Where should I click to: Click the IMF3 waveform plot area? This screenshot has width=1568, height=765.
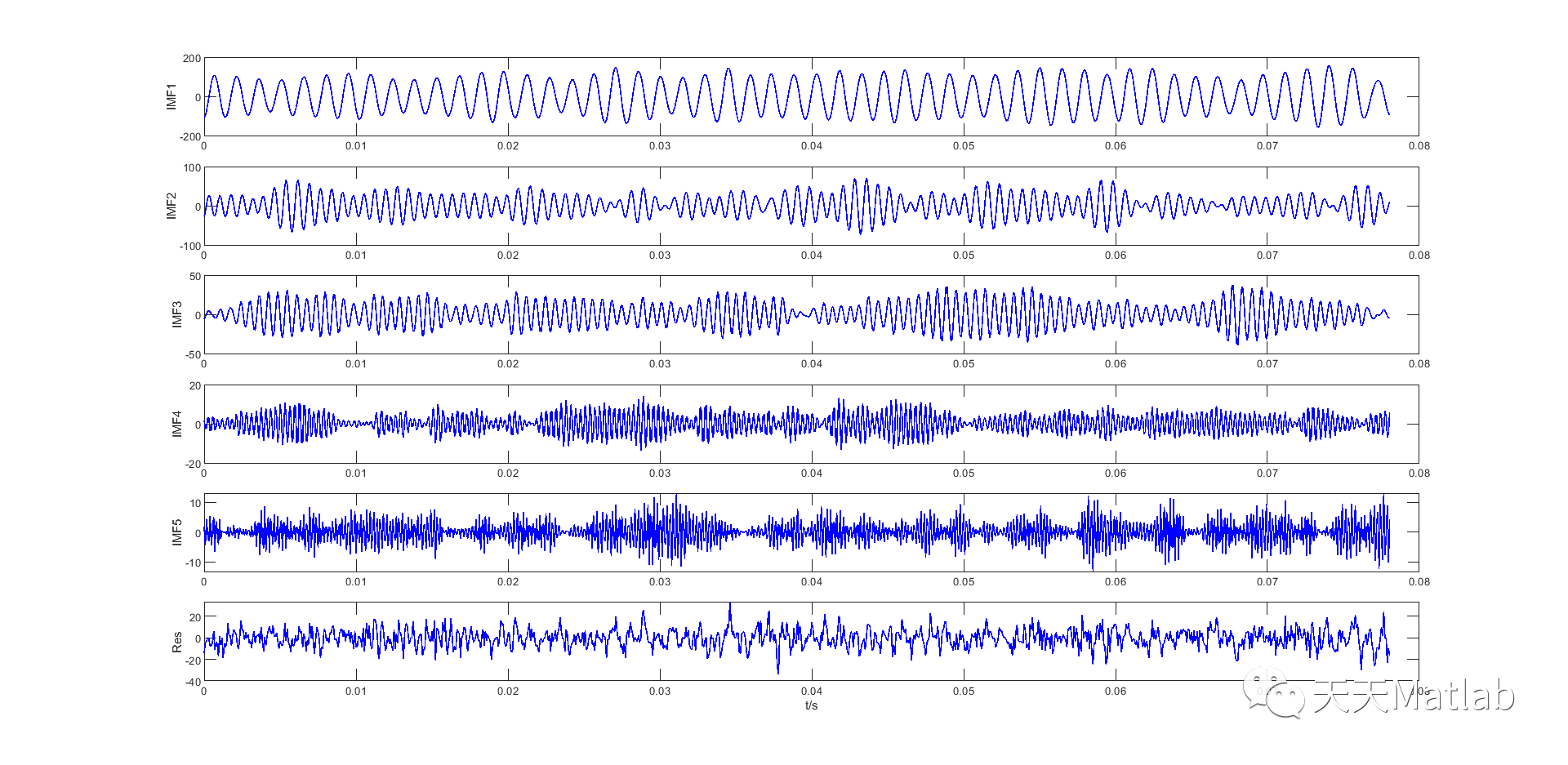pyautogui.click(x=811, y=314)
